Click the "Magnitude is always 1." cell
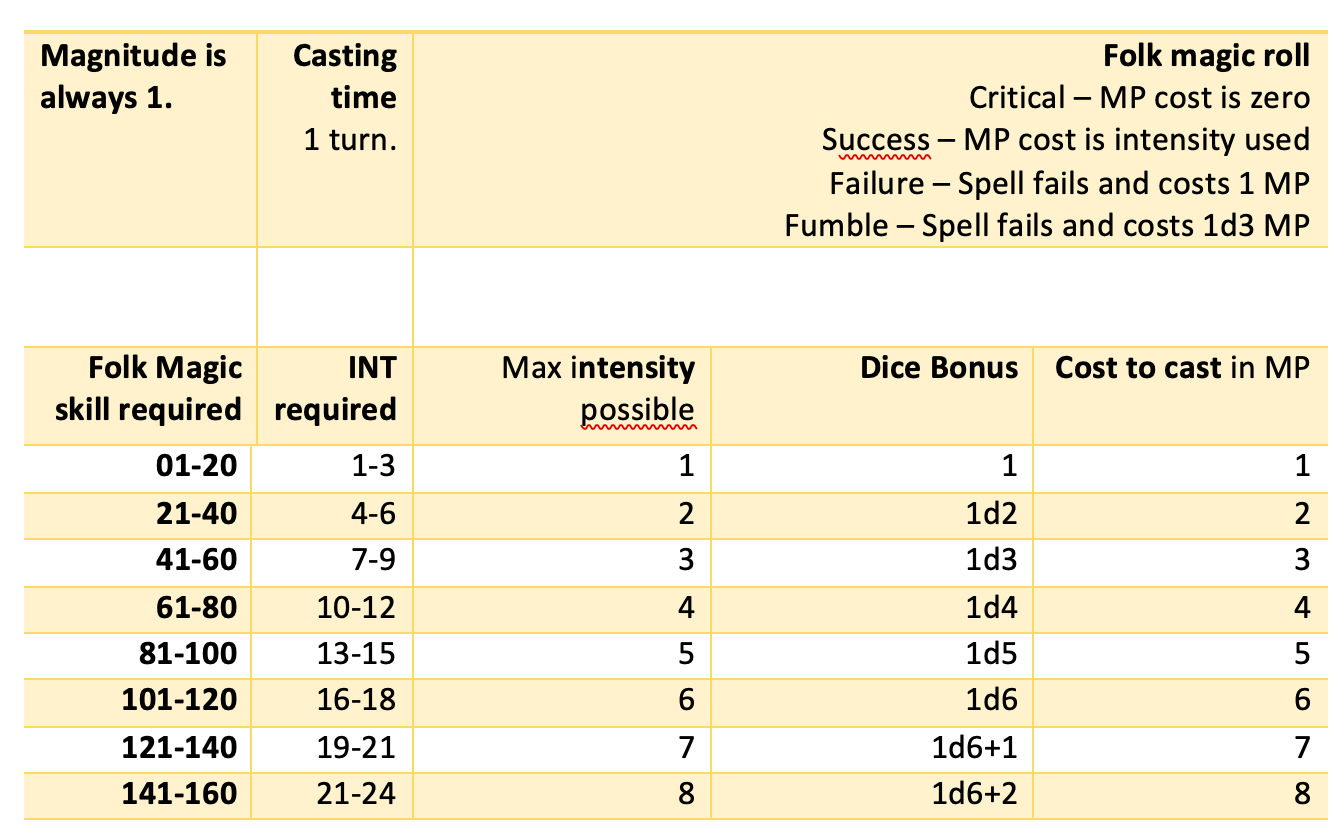1338x840 pixels. 133,77
